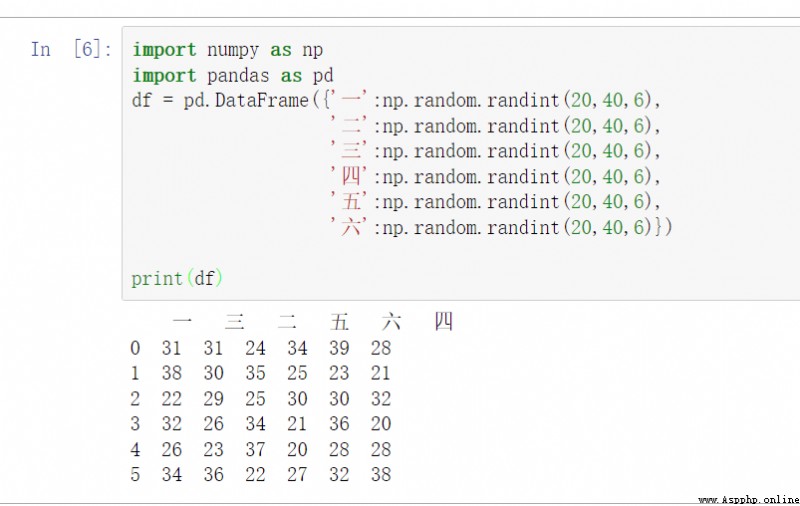800x506 pixels.
Task: Click row index 1 in output
Action: [135, 373]
